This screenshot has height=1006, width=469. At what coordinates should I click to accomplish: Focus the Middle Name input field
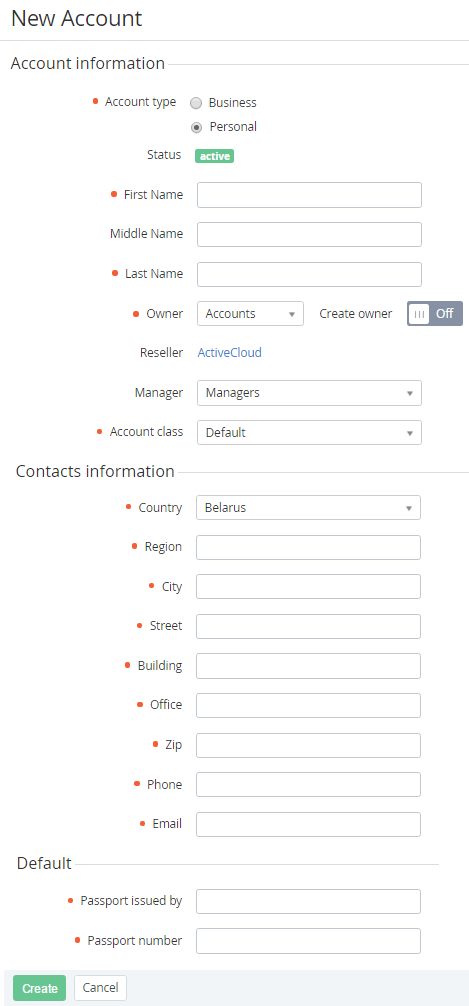tap(309, 234)
